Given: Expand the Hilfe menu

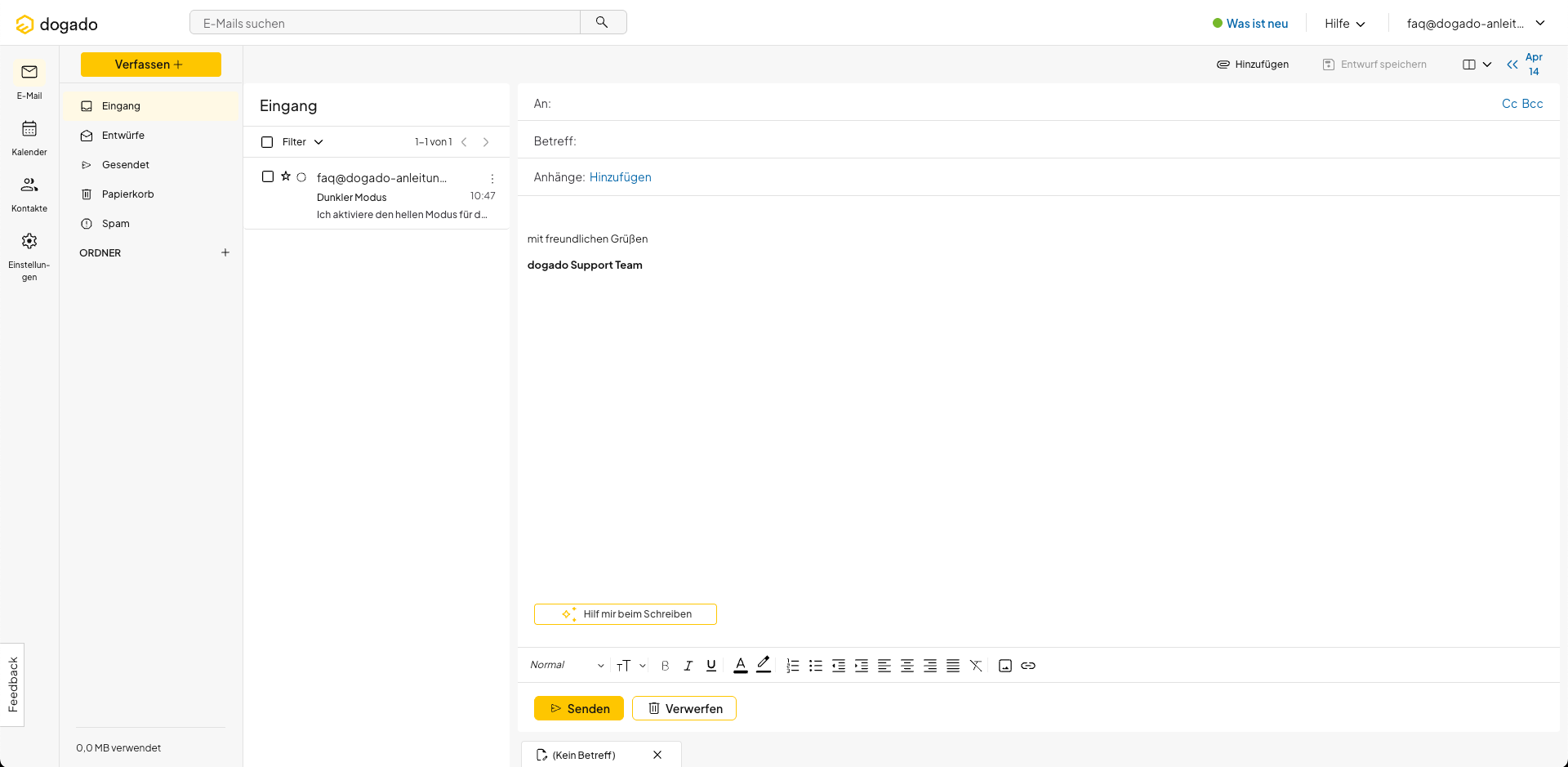Looking at the screenshot, I should click(x=1345, y=24).
